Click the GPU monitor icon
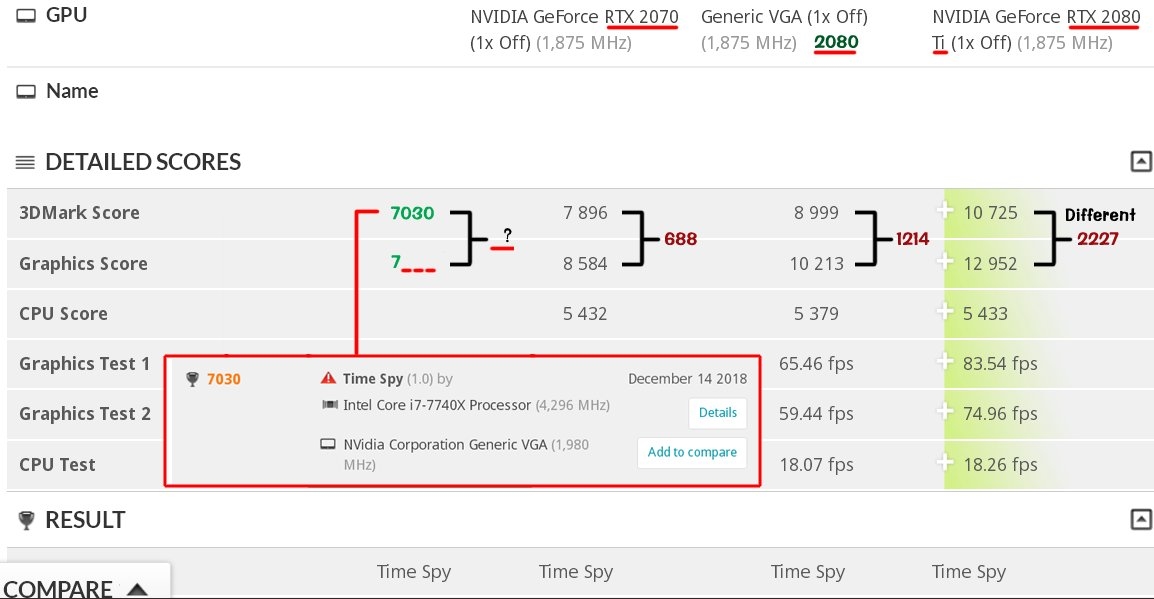This screenshot has height=599, width=1154. coord(26,16)
